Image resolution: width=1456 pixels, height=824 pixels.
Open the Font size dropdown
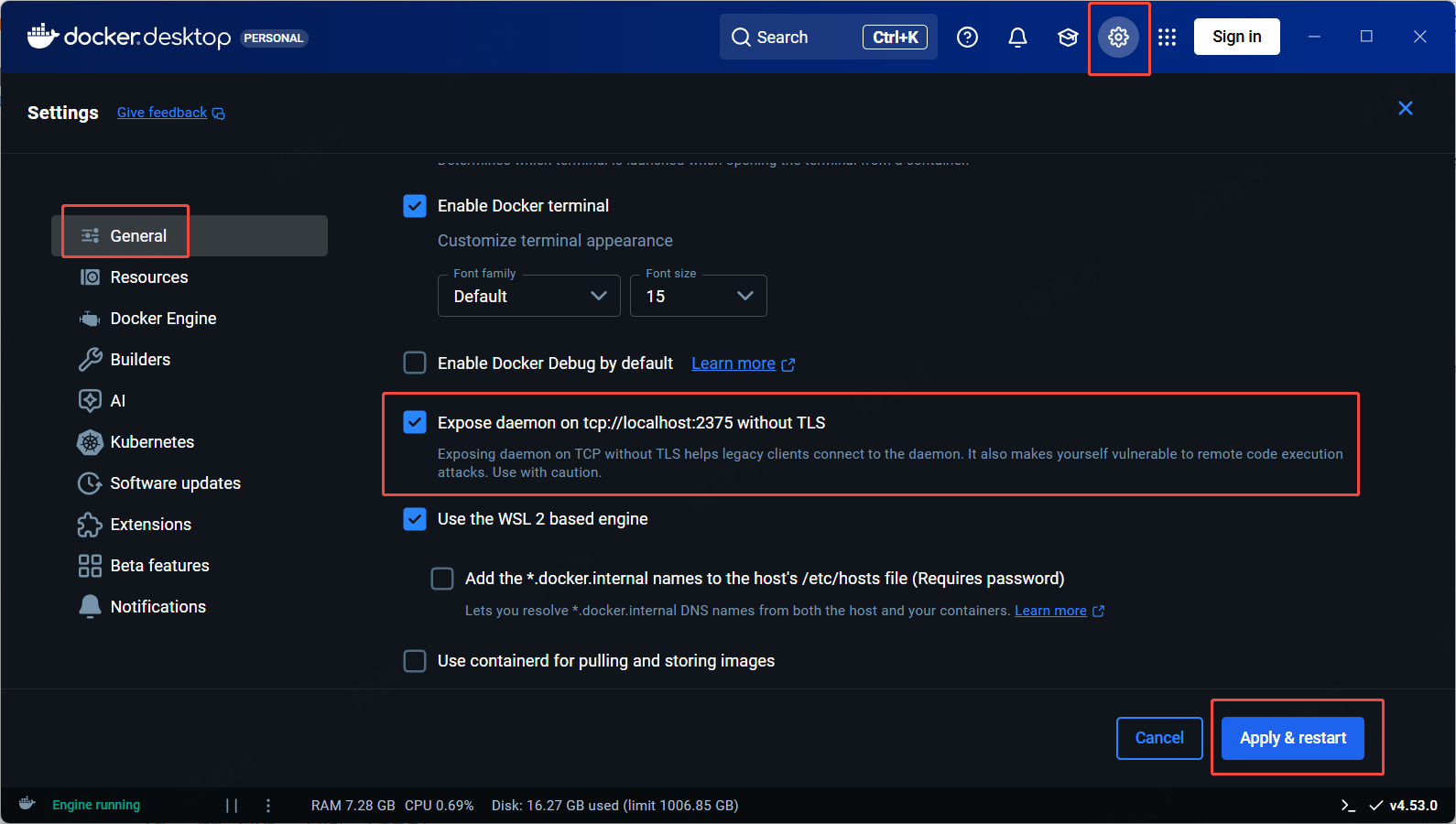click(699, 296)
